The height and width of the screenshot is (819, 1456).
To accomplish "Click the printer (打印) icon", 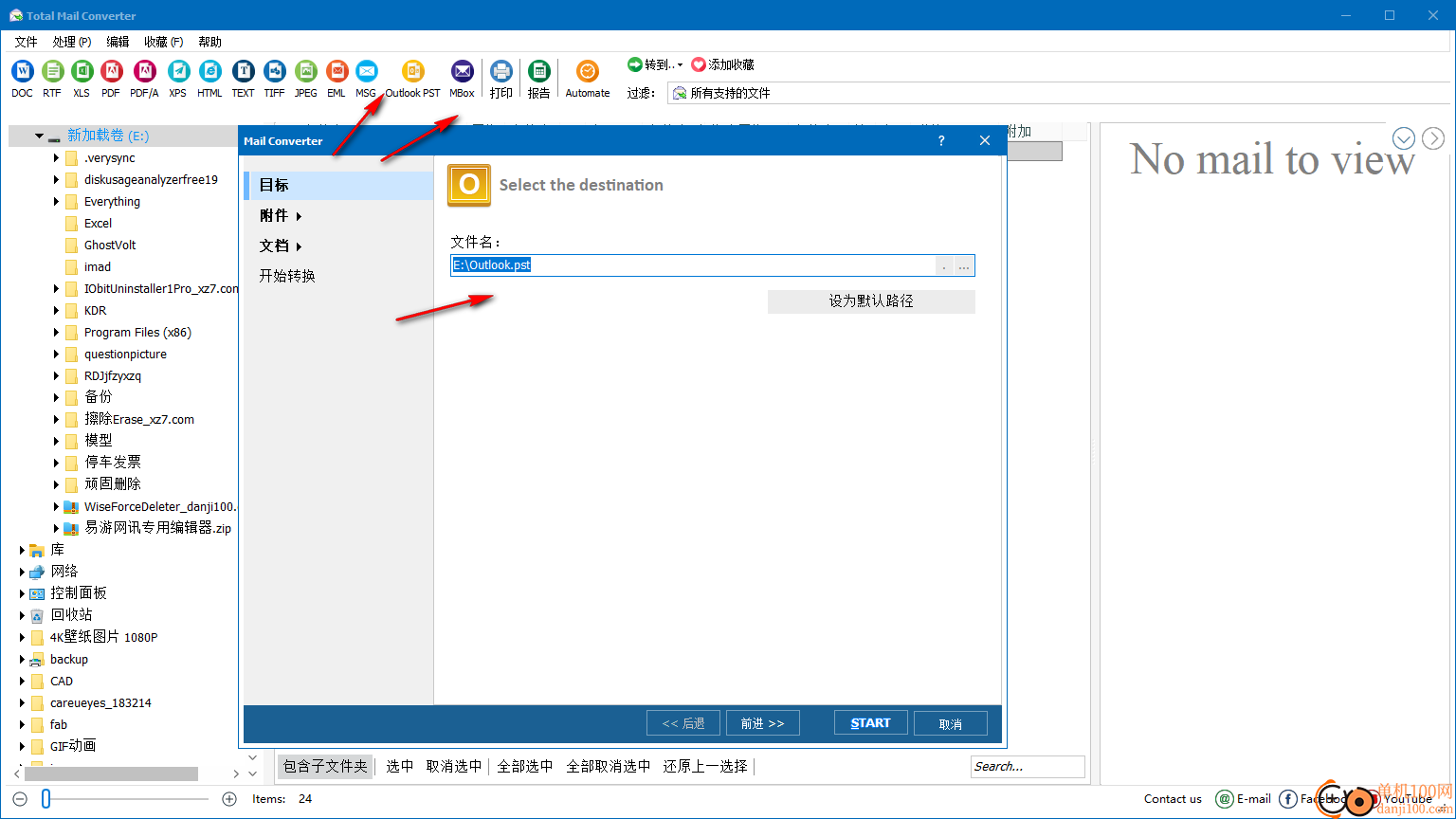I will tap(501, 71).
